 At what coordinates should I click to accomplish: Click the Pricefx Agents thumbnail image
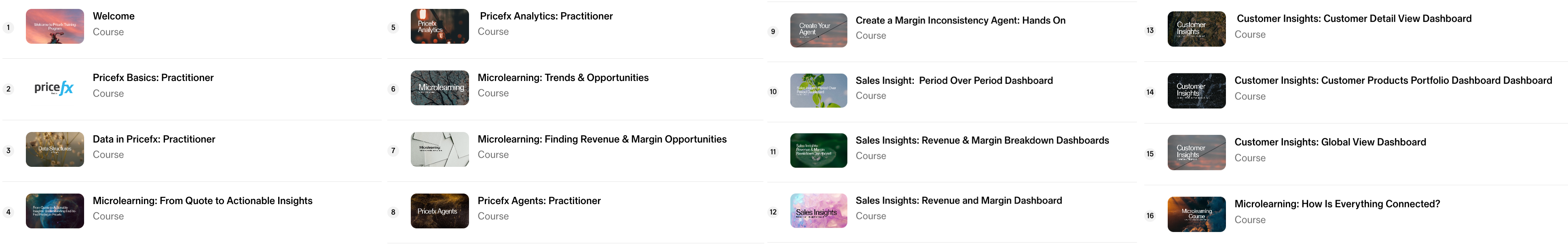pos(440,211)
